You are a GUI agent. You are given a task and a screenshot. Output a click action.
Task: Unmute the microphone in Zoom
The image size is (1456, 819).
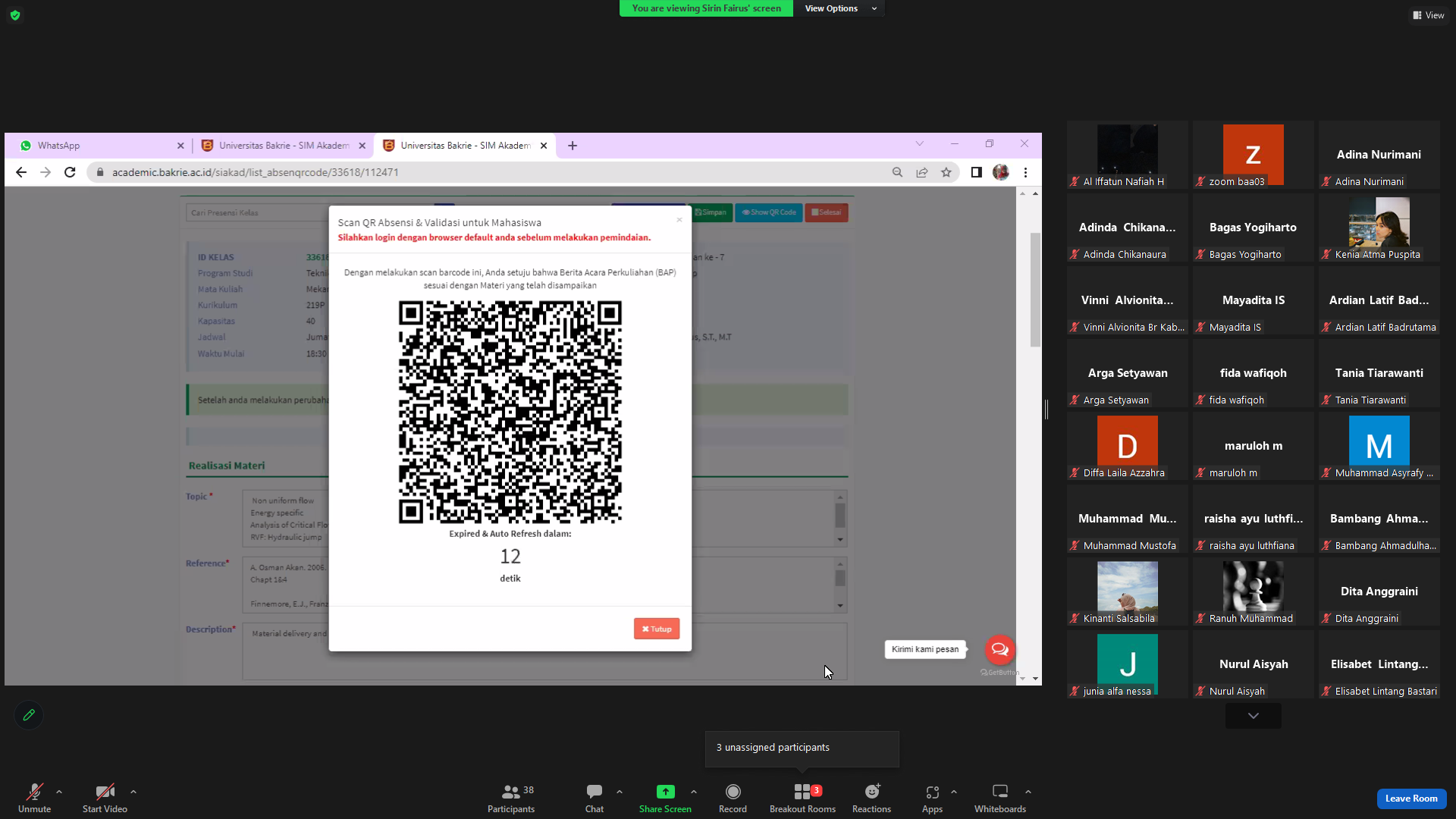[x=34, y=798]
